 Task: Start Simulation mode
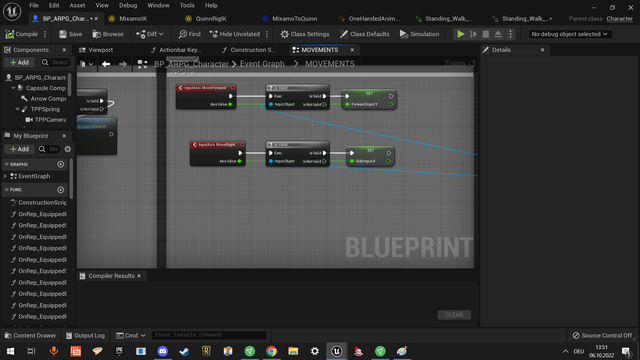point(420,34)
